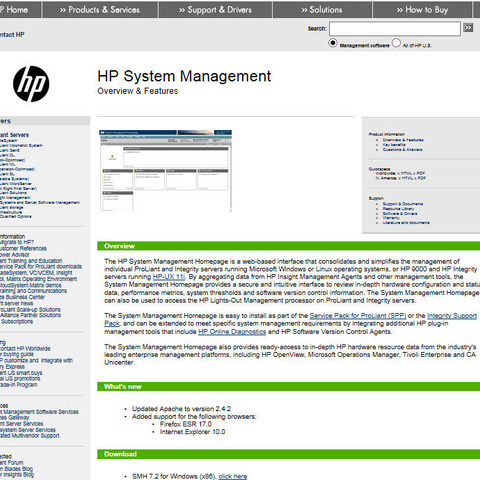Open the How to Buy menu

point(422,10)
